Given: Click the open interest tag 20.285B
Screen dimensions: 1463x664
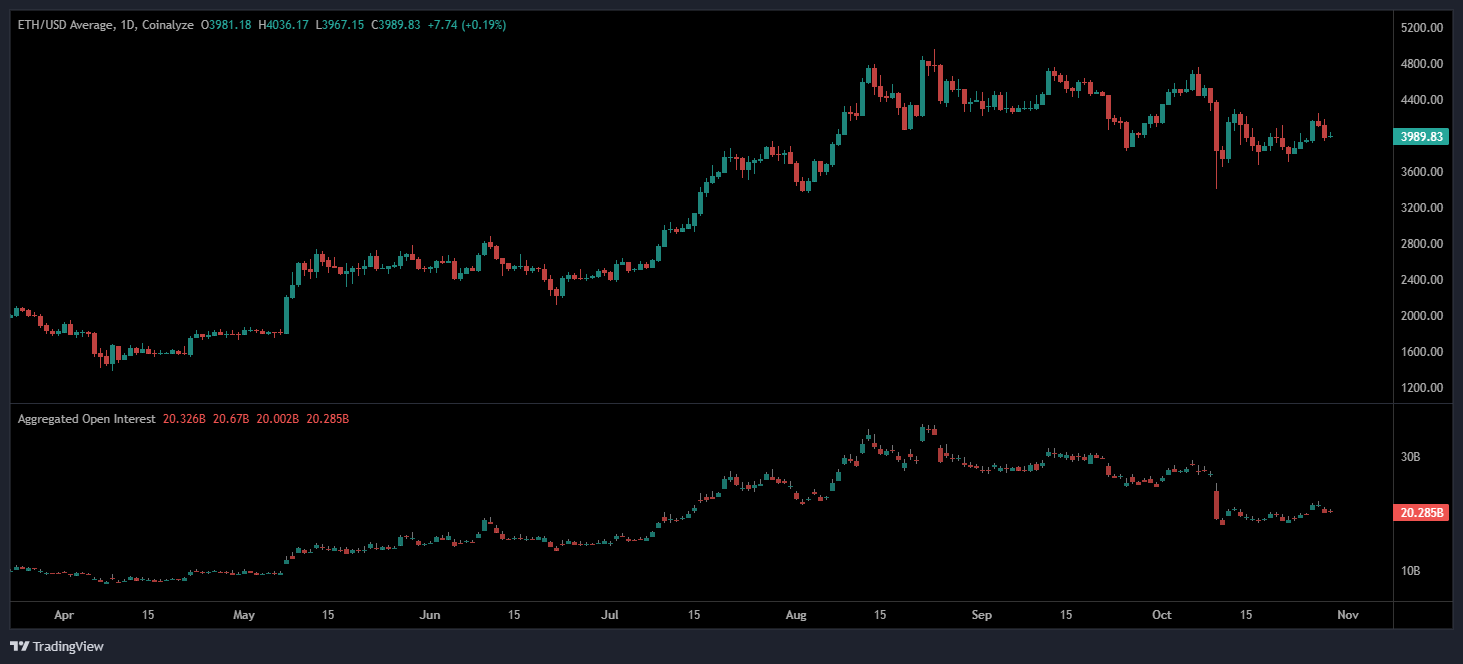Looking at the screenshot, I should [x=1421, y=512].
